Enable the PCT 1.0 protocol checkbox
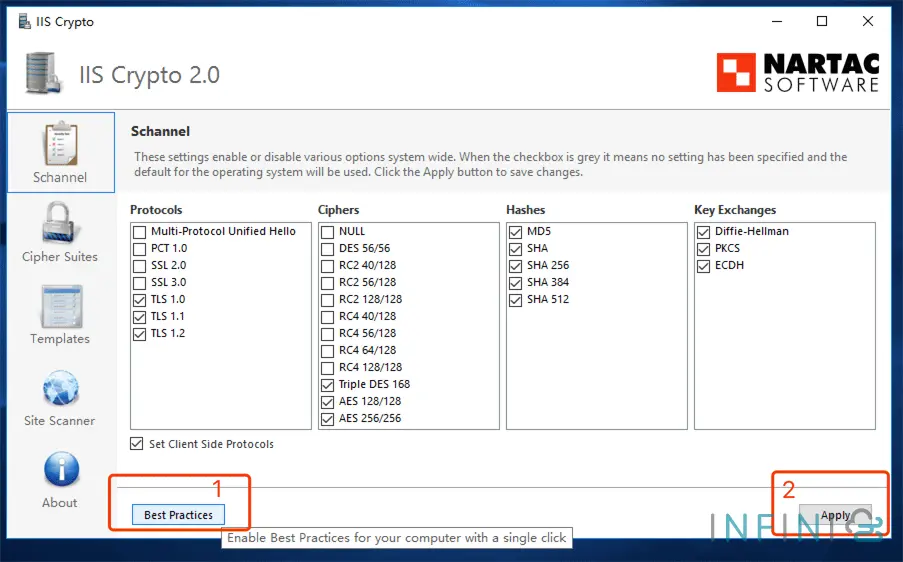Viewport: 903px width, 562px height. click(139, 249)
